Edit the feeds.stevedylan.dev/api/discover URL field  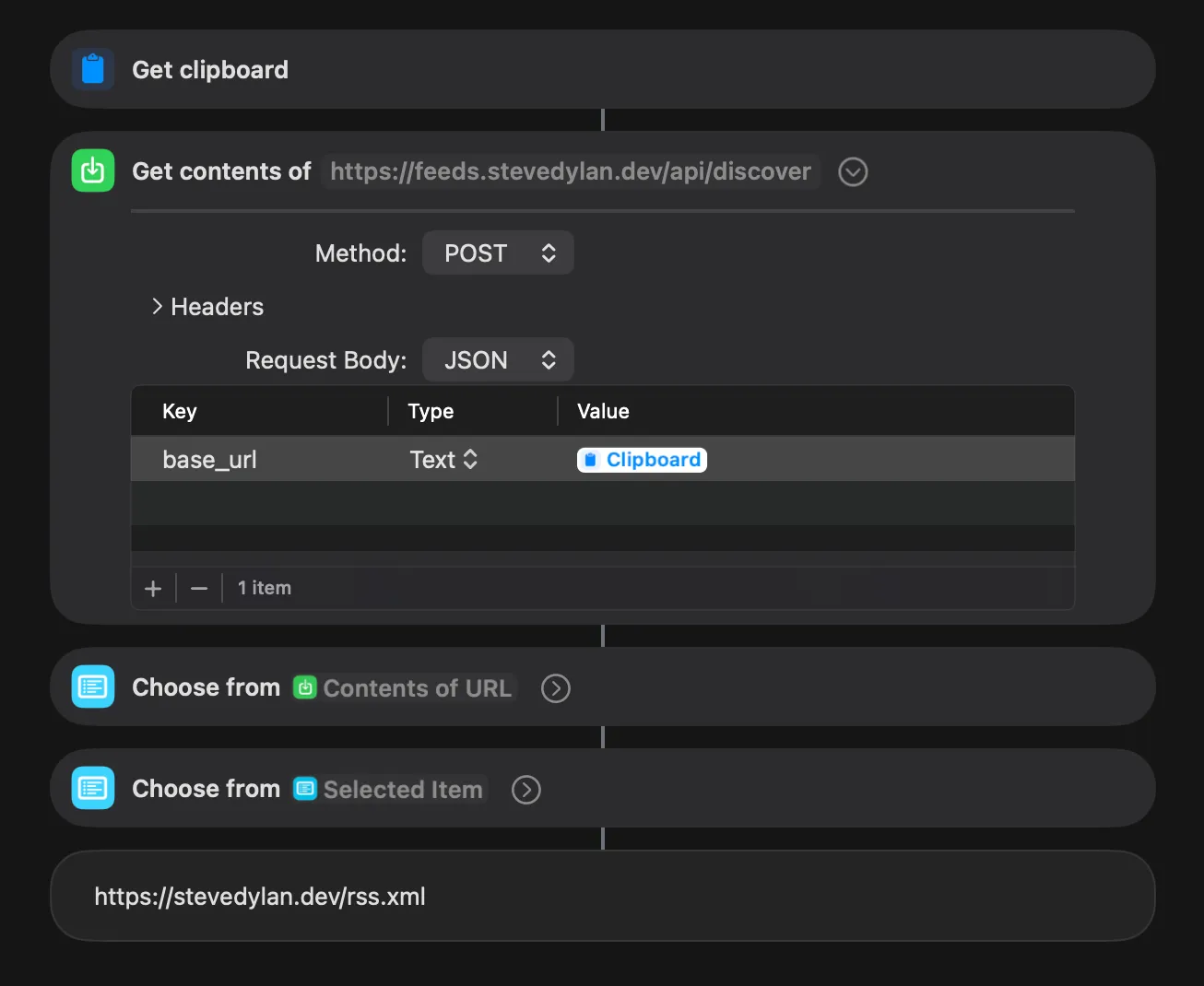tap(571, 171)
